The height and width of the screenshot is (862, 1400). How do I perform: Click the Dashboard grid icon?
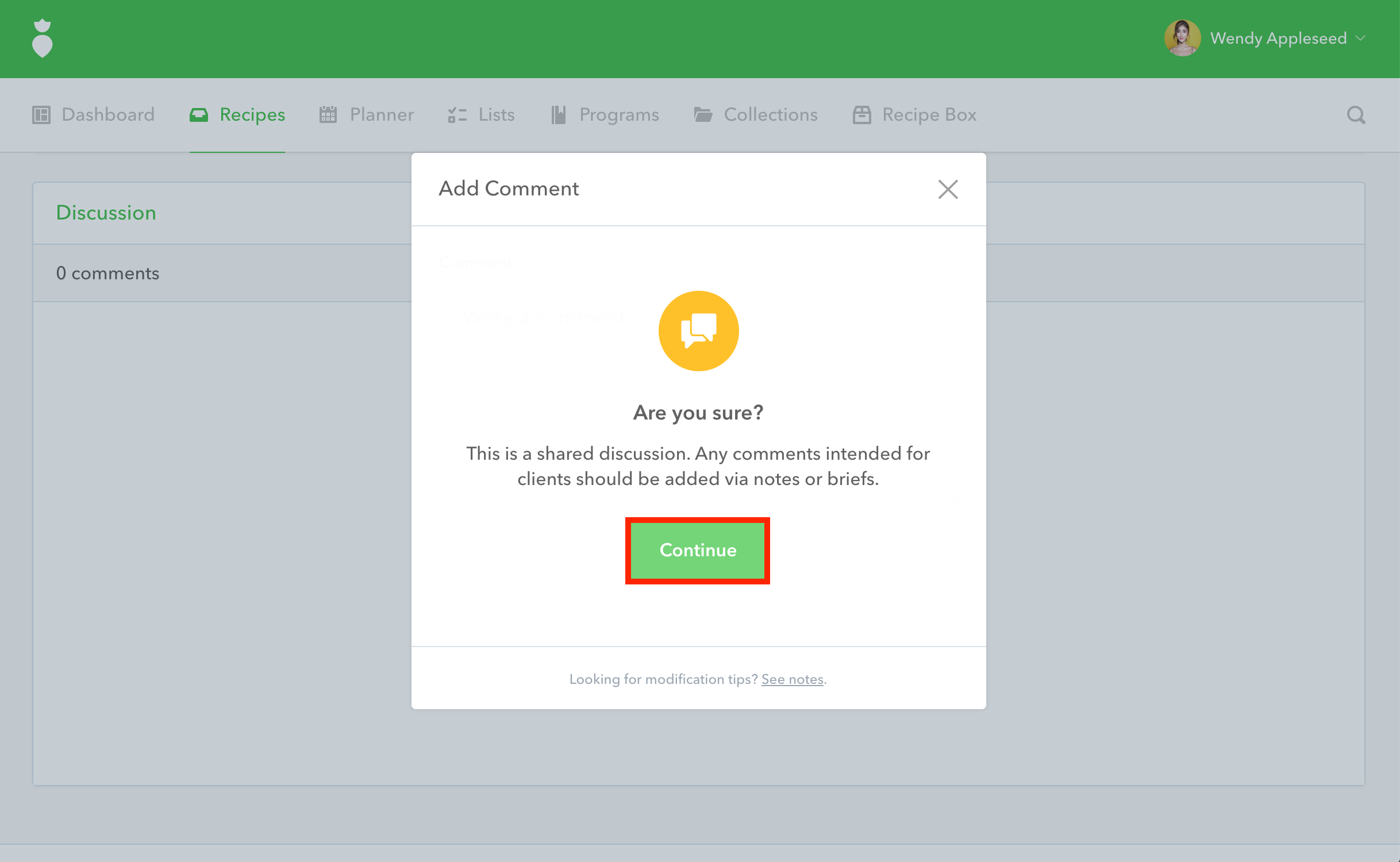41,115
